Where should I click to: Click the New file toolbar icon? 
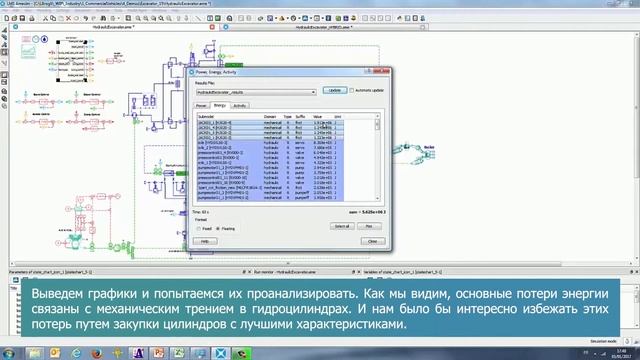coord(7,18)
